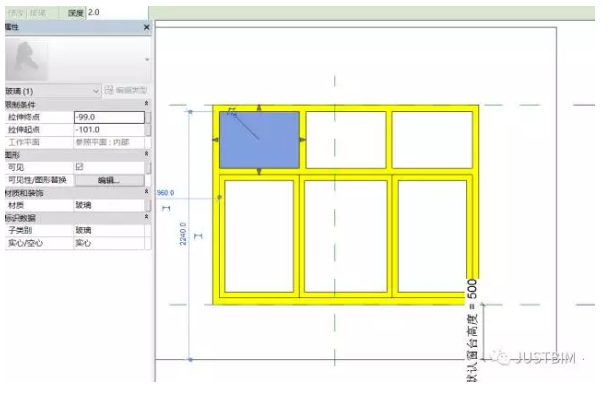
Task: Select the top right window pane
Action: point(432,140)
